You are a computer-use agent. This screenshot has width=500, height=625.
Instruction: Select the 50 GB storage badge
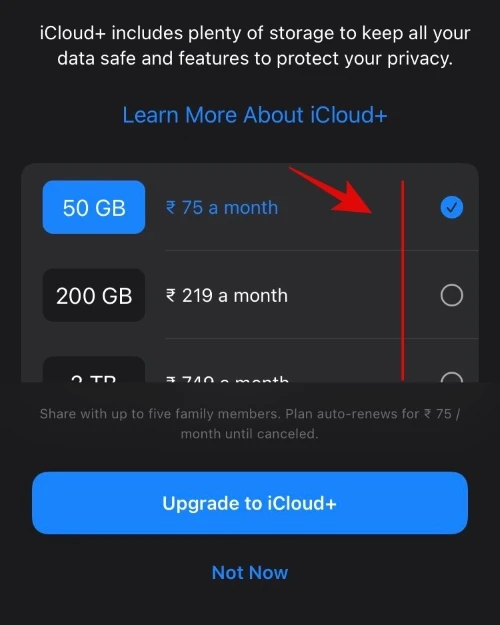[94, 207]
